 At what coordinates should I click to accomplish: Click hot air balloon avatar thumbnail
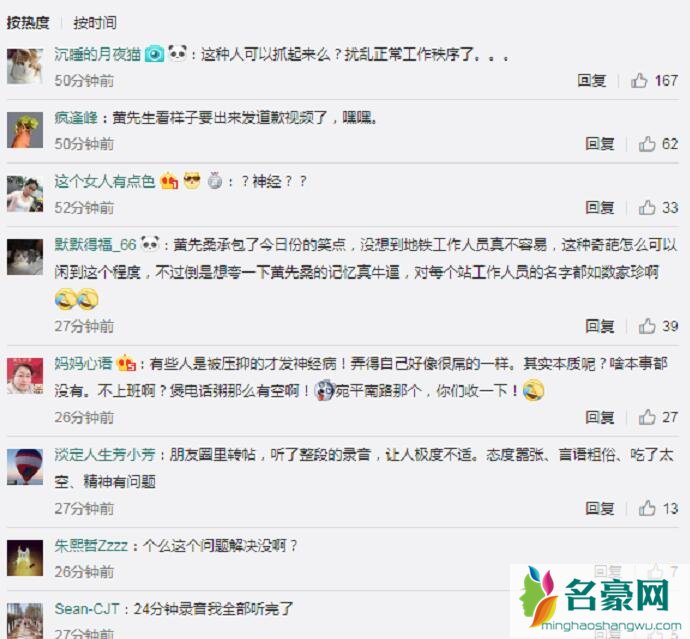[x=25, y=466]
